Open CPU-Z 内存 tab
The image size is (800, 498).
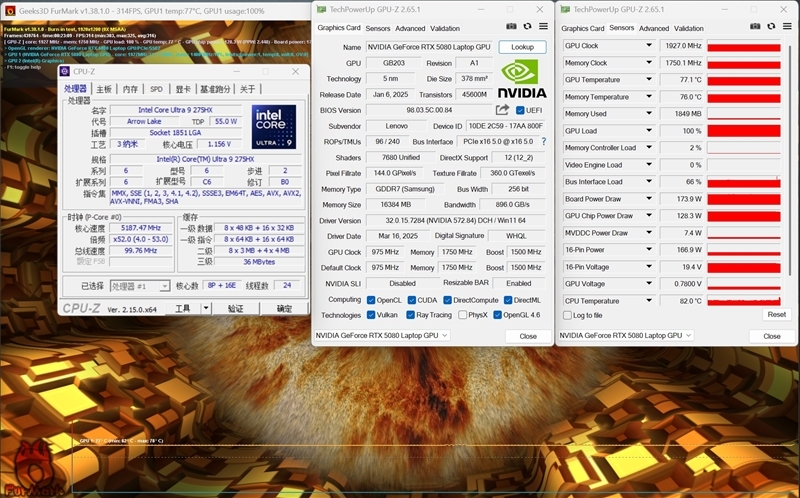click(x=130, y=89)
